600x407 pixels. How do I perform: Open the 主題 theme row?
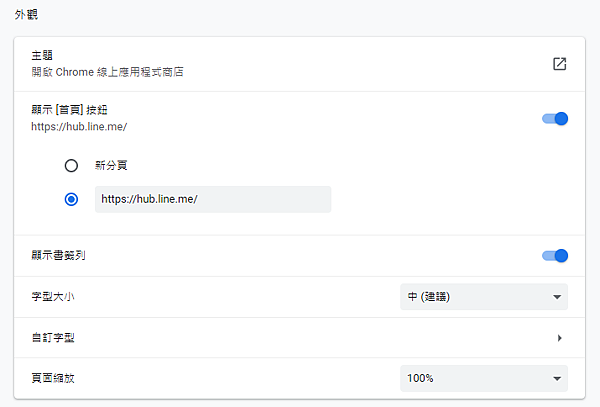tap(299, 64)
